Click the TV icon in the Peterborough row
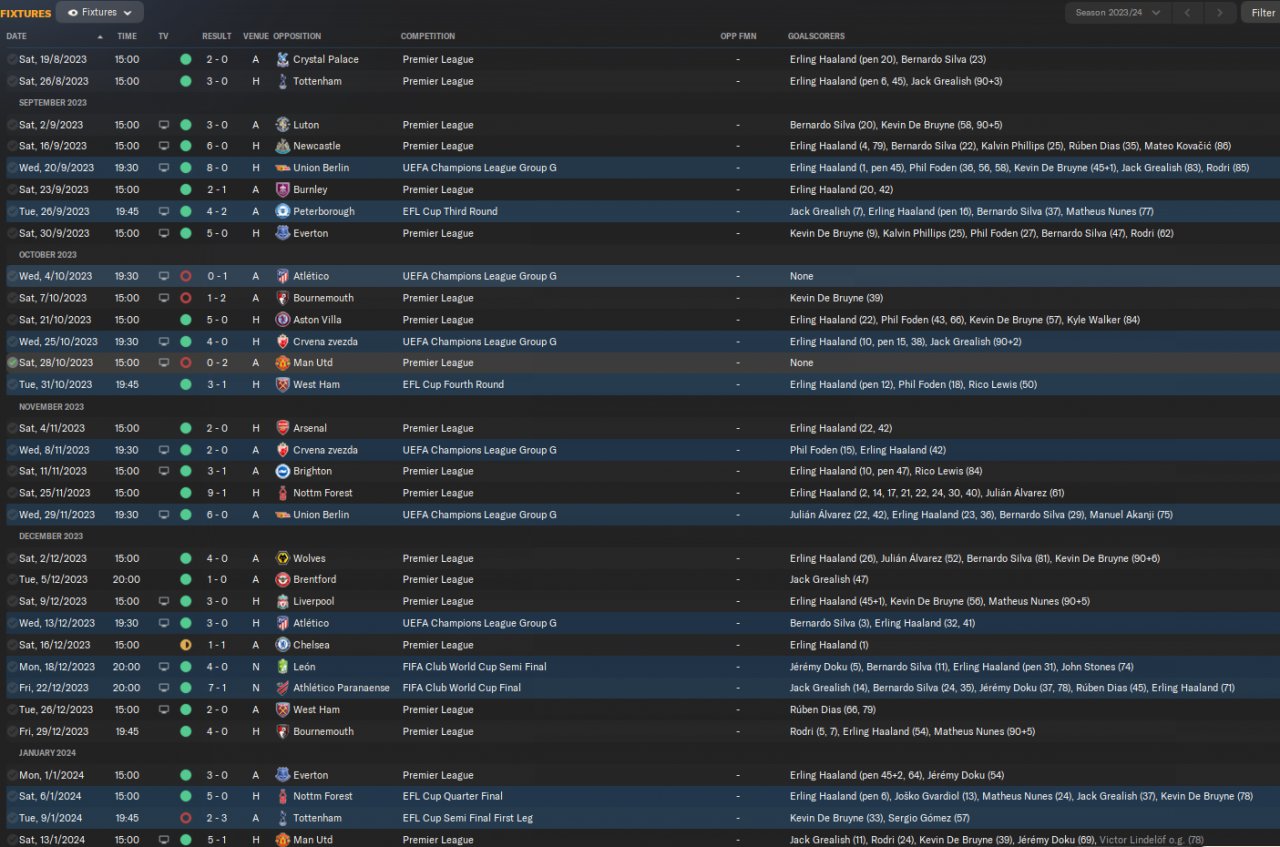Viewport: 1280px width, 847px height. 163,211
